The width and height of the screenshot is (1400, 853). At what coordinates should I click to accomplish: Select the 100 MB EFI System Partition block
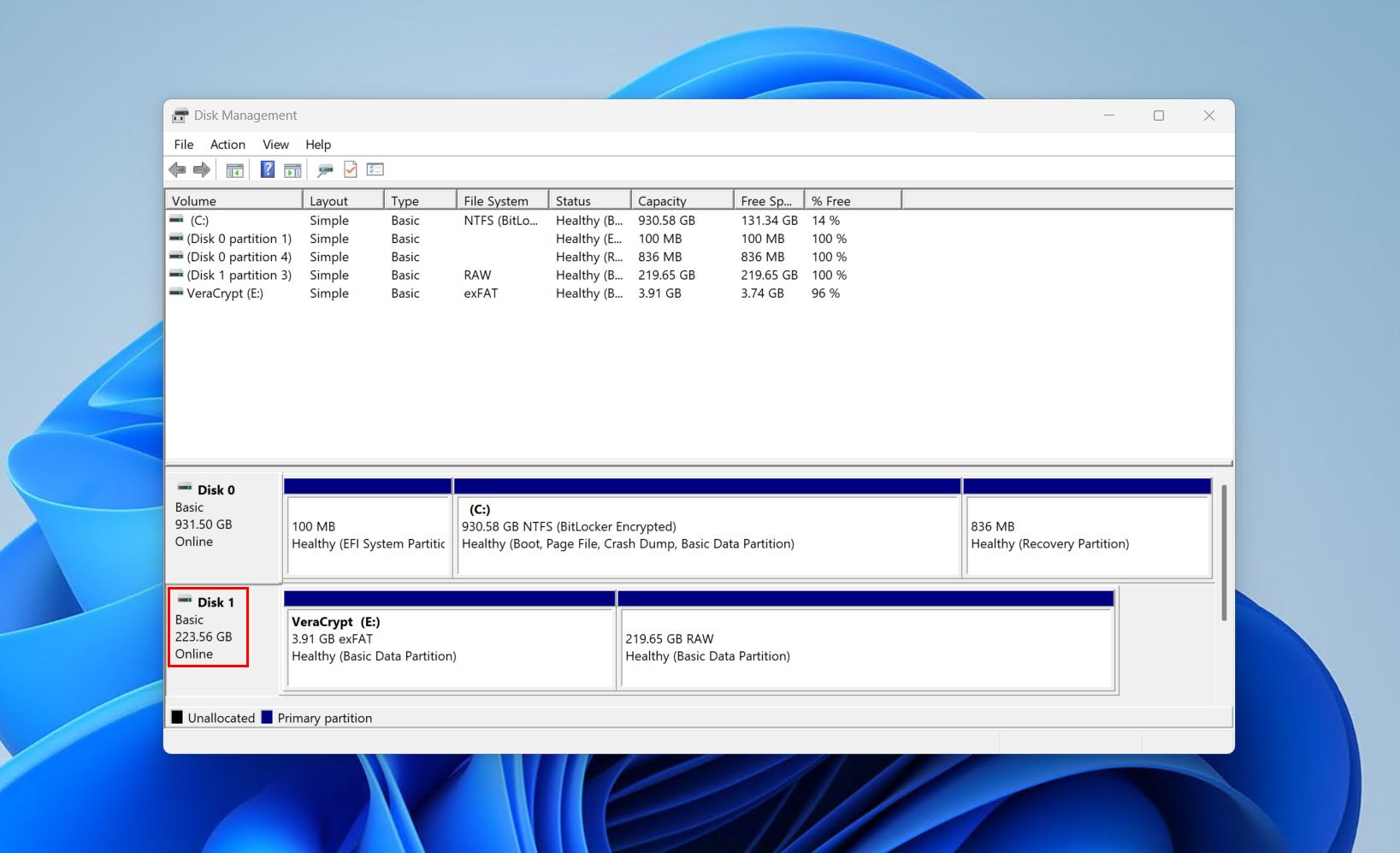click(x=368, y=528)
